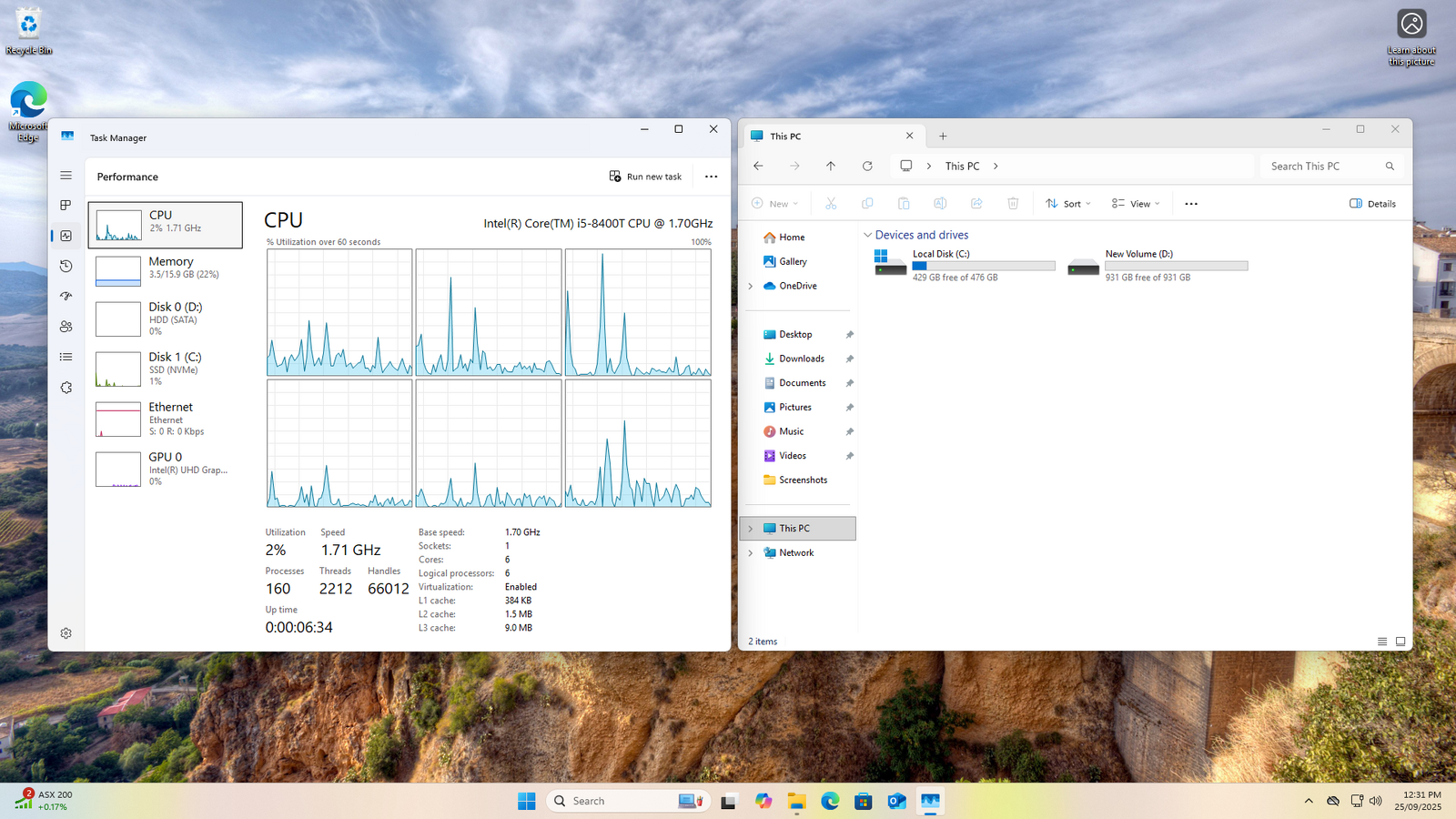The width and height of the screenshot is (1456, 819).
Task: Open the Sort dropdown menu
Action: point(1068,204)
